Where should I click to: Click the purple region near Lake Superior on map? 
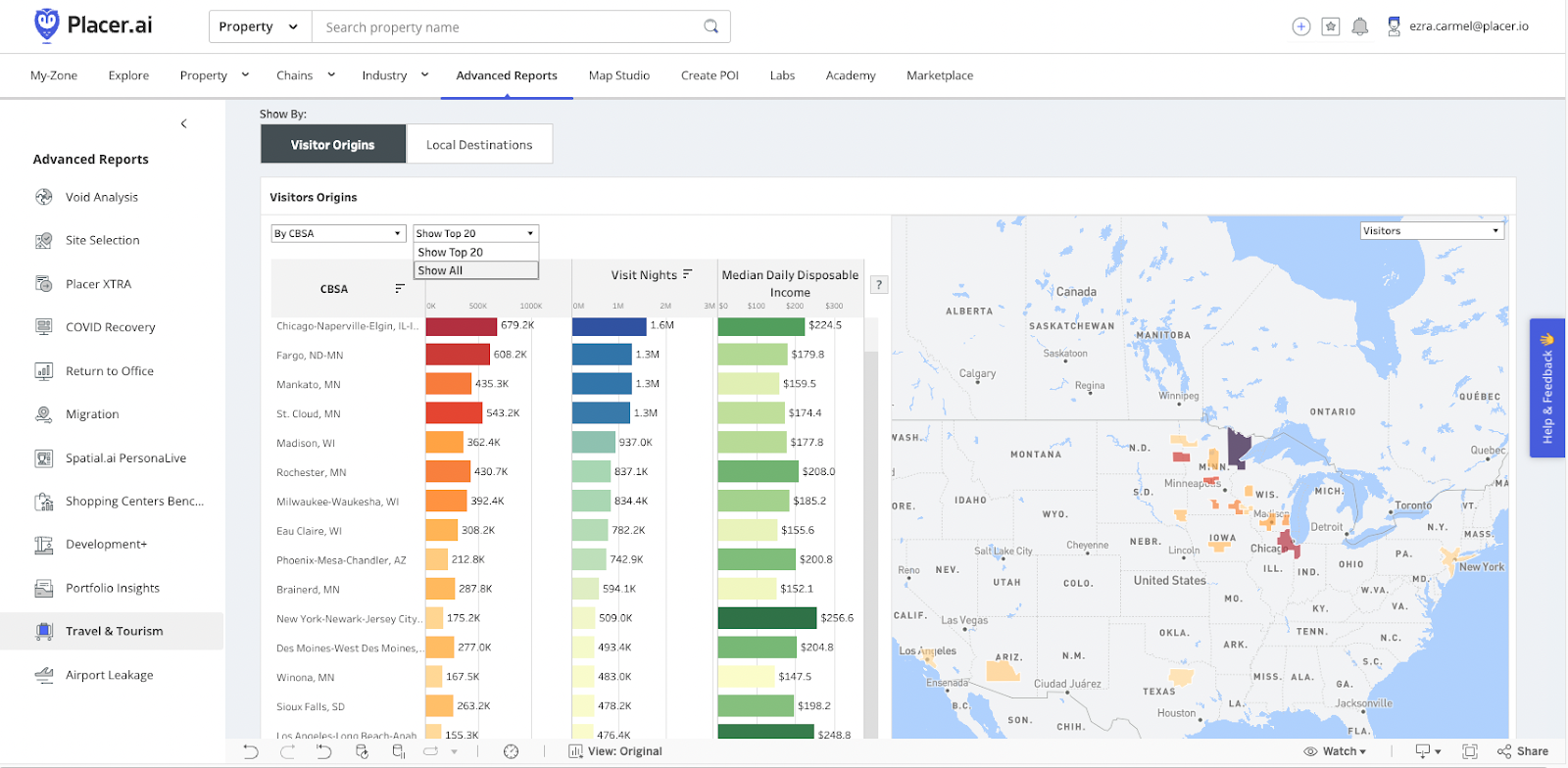coord(1239,447)
